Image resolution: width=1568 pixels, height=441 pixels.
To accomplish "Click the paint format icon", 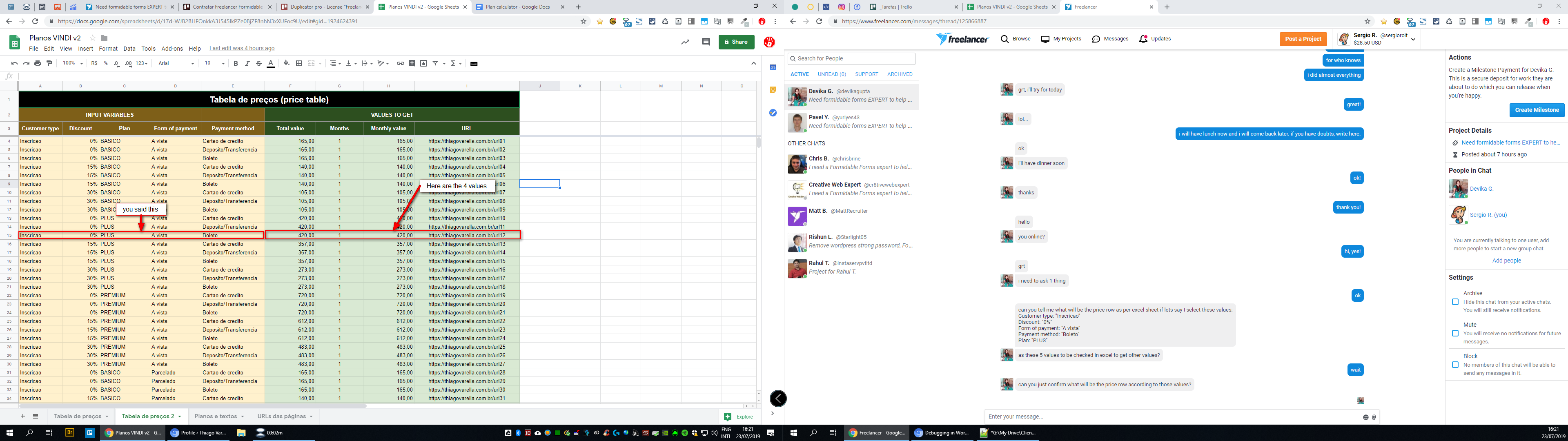I will coord(49,63).
